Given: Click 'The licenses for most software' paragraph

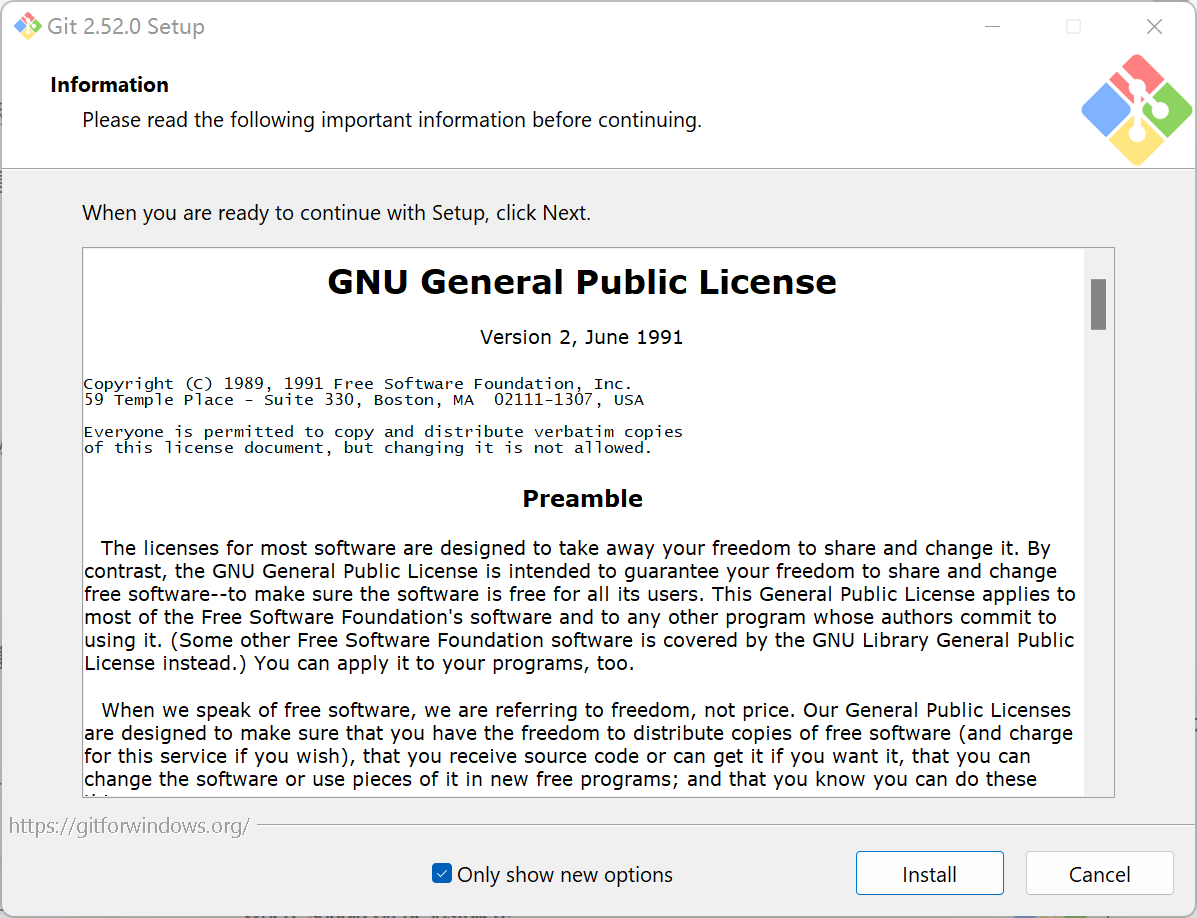Looking at the screenshot, I should pos(579,605).
